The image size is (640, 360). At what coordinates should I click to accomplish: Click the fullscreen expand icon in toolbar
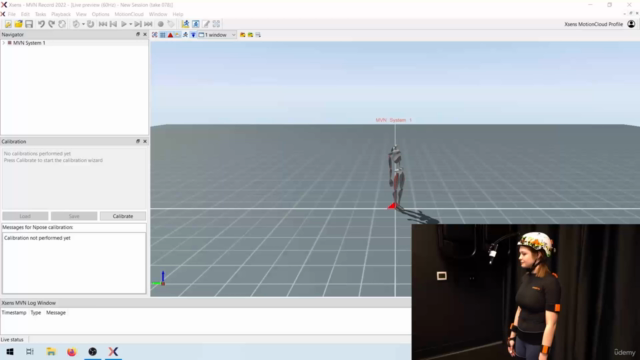pyautogui.click(x=216, y=24)
